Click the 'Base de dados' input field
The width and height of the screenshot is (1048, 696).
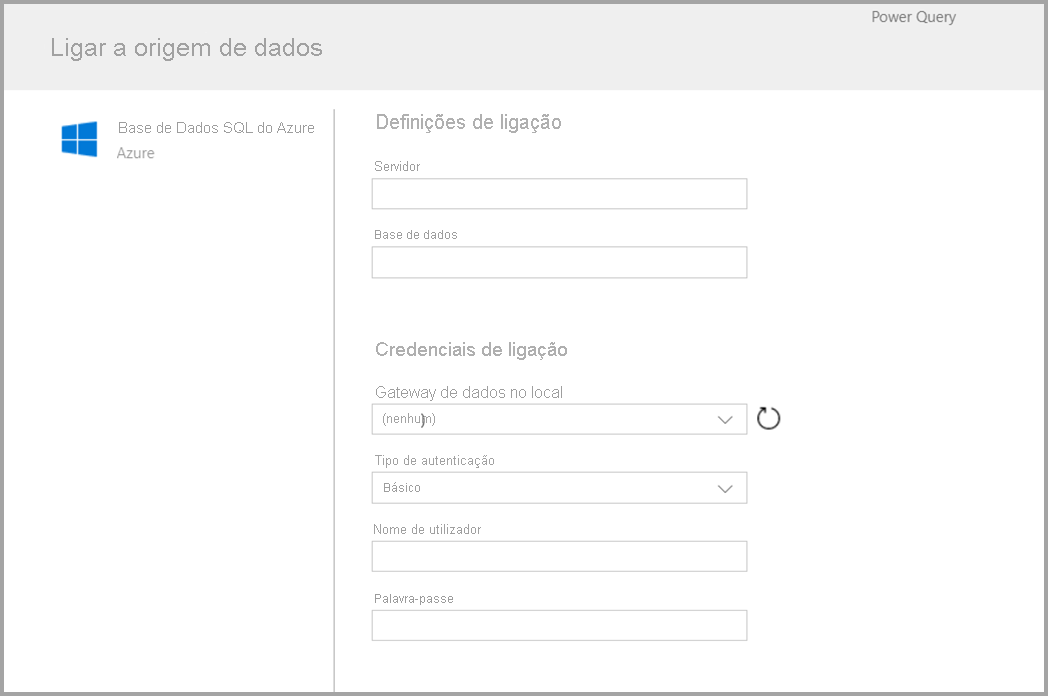[x=560, y=262]
